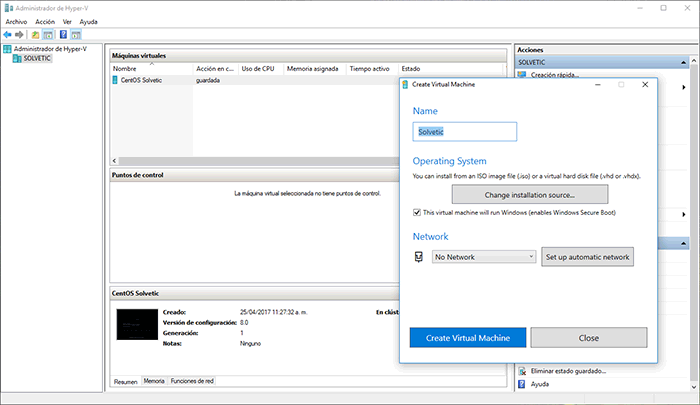Click the Acciones pane scroll up arrow
This screenshot has width=700, height=405.
pos(694,61)
